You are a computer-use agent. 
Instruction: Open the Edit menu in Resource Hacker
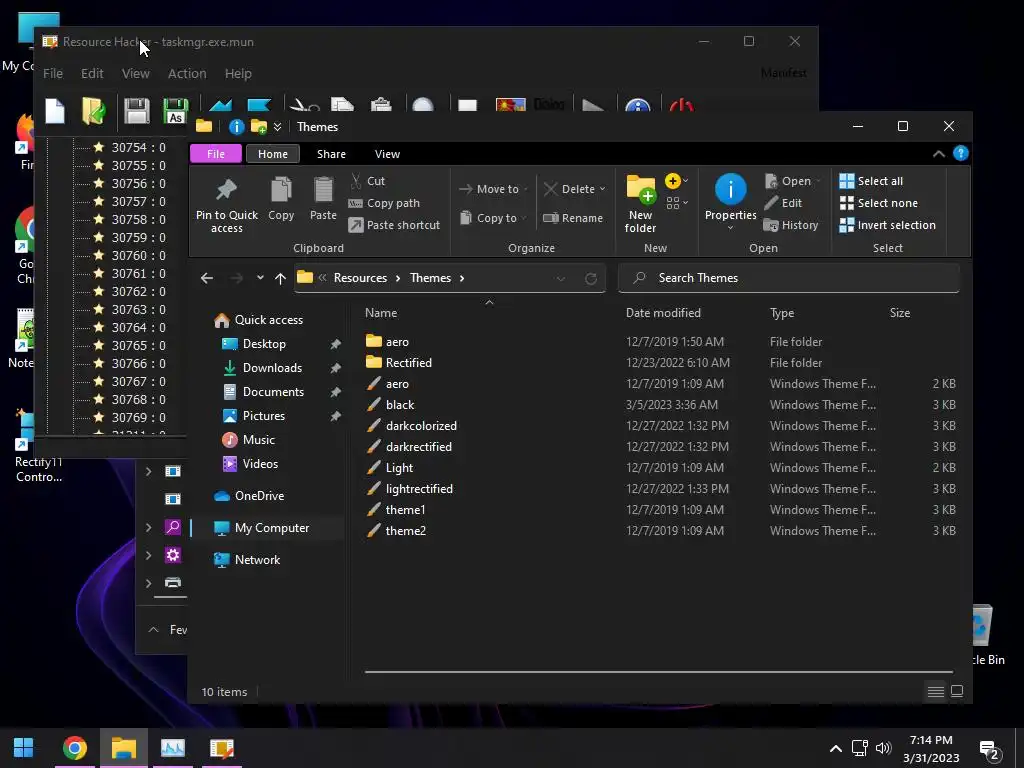tap(92, 74)
